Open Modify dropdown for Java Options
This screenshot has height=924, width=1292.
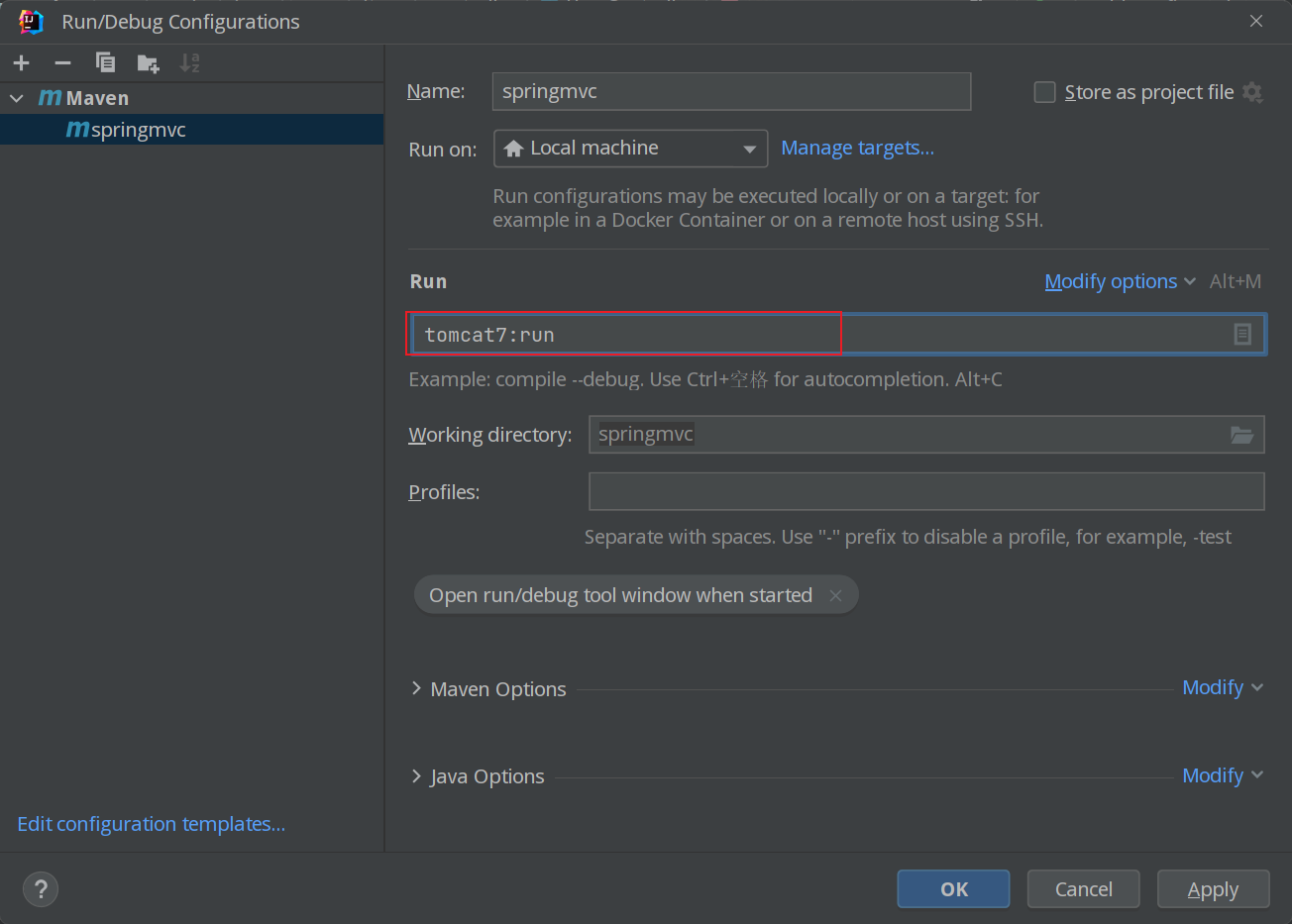tap(1223, 775)
